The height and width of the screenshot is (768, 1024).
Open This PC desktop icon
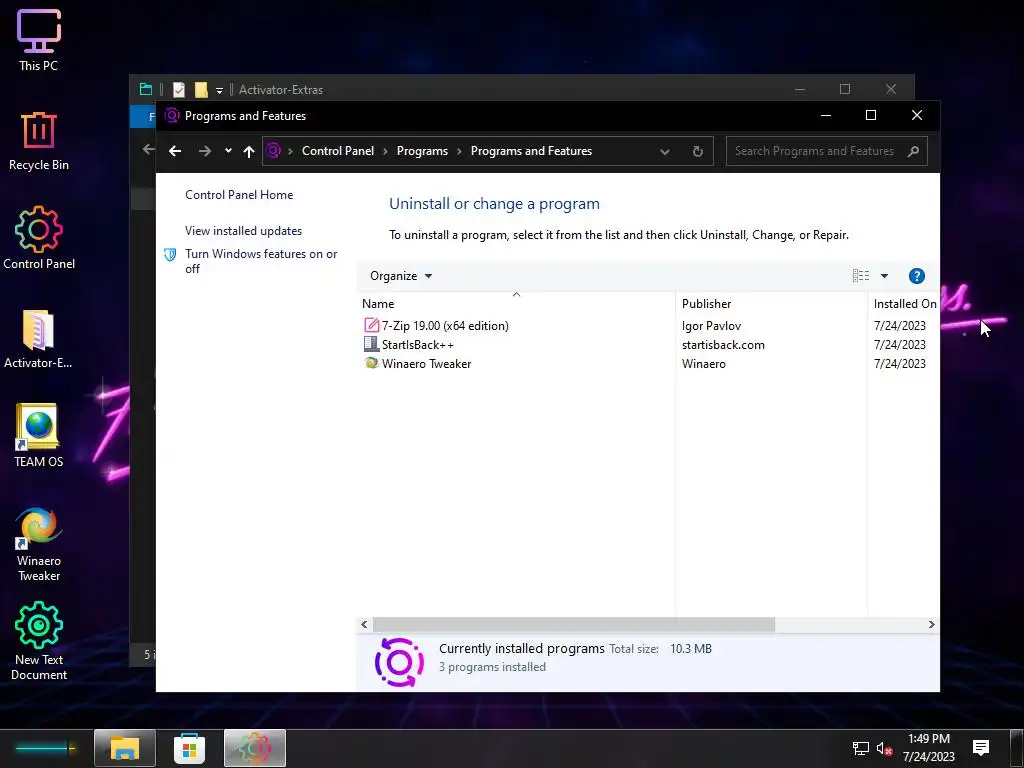[39, 39]
